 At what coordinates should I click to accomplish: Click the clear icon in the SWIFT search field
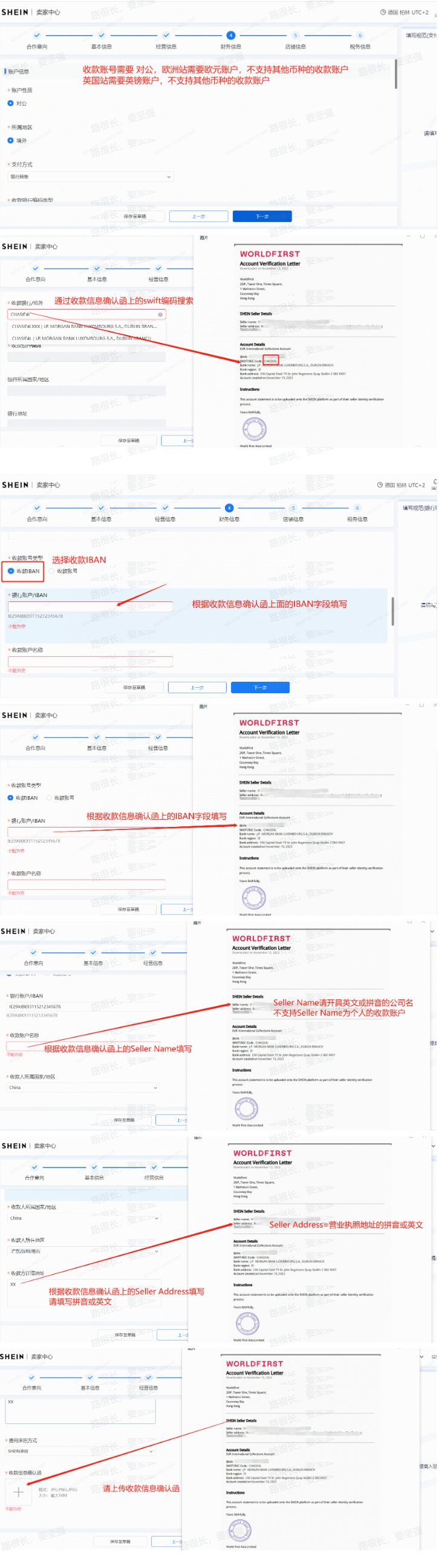(x=160, y=315)
